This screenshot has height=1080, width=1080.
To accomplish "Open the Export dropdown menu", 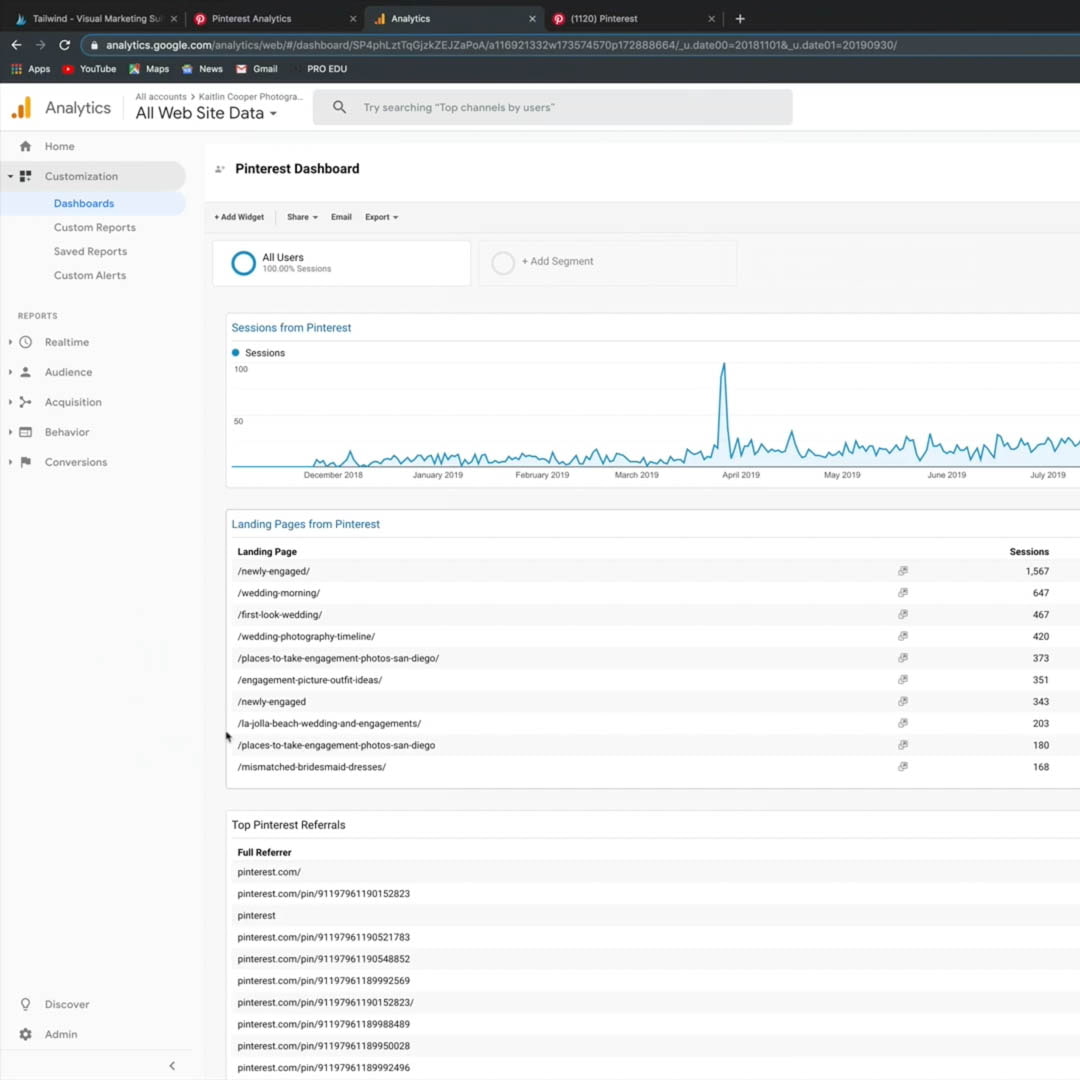I will tap(381, 217).
